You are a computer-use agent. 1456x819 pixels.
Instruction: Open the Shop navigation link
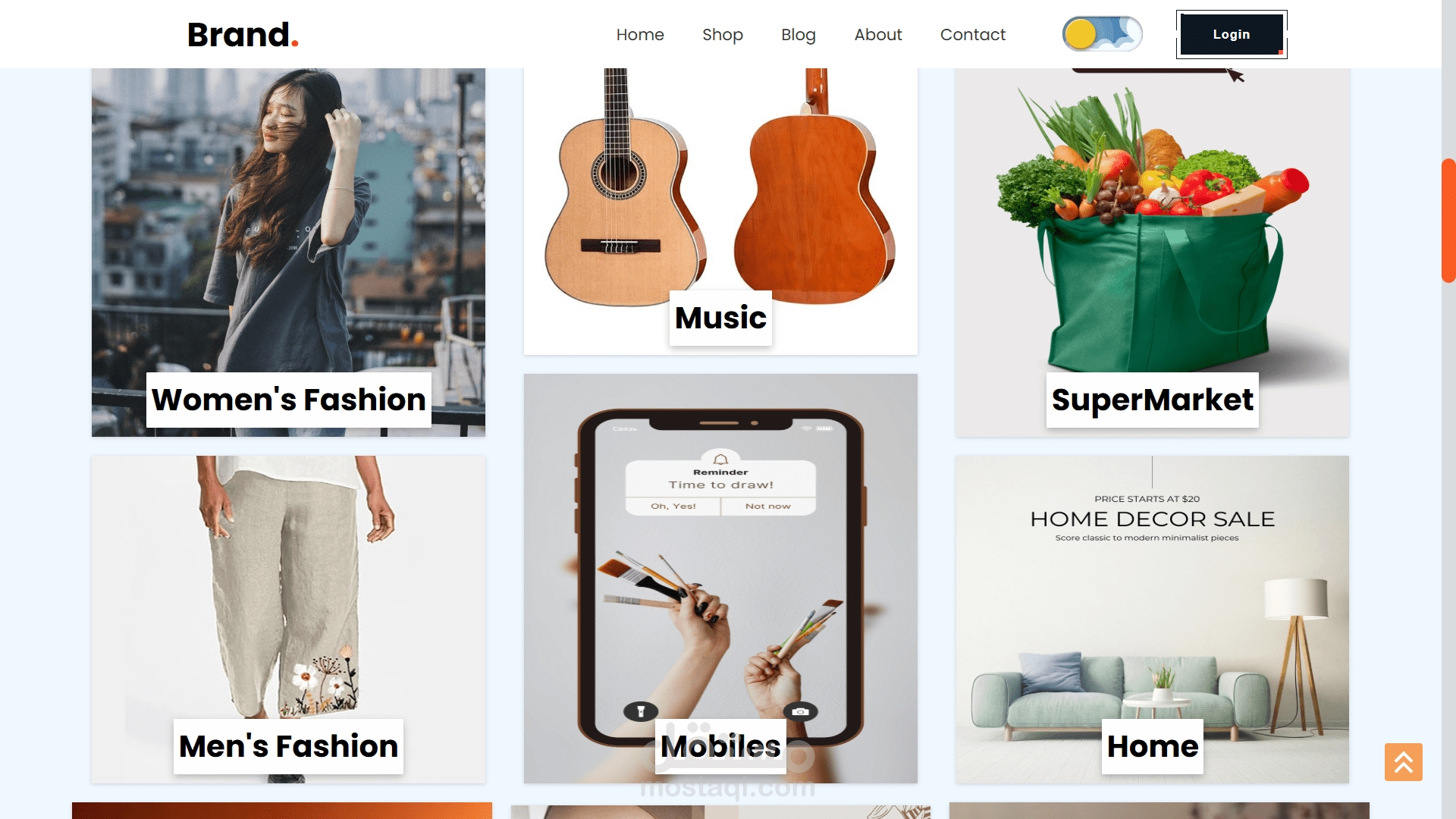tap(723, 35)
